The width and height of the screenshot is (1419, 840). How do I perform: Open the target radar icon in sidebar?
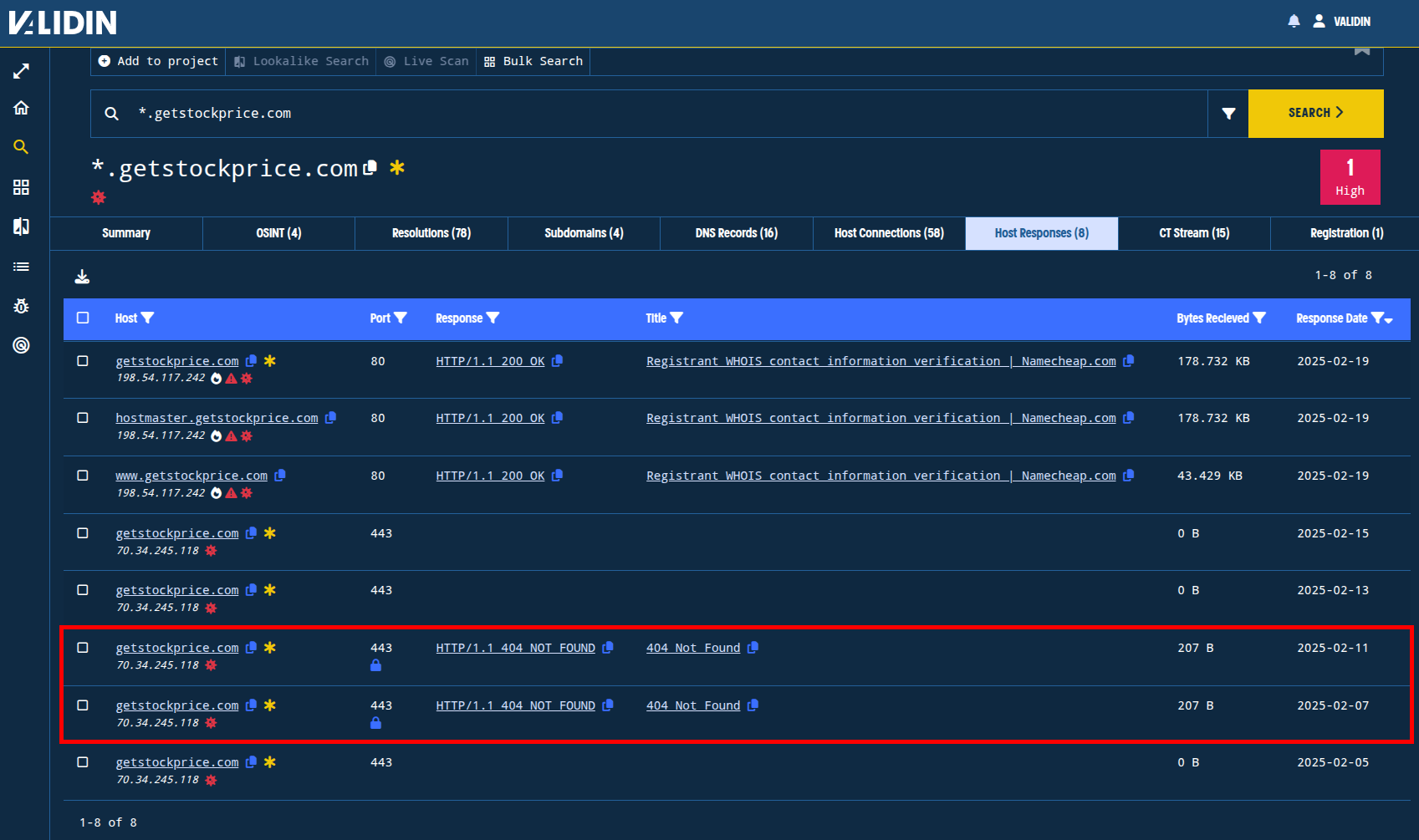[21, 345]
